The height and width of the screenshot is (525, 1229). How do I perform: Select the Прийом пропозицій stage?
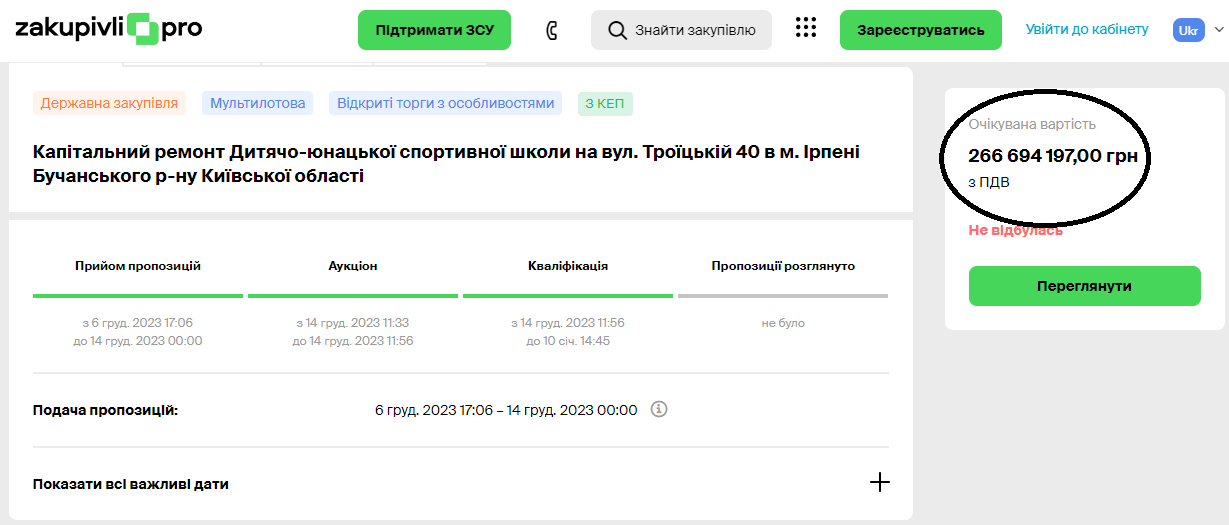pos(138,266)
